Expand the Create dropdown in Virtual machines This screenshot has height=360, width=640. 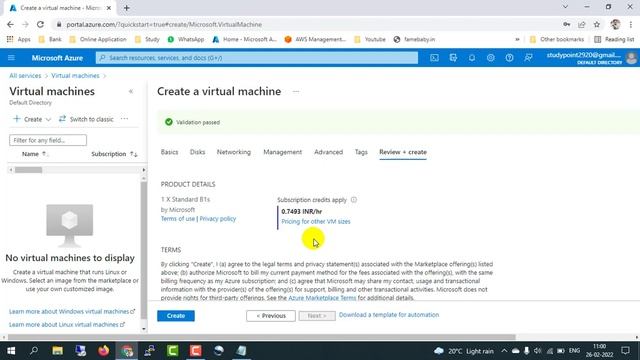click(x=32, y=119)
